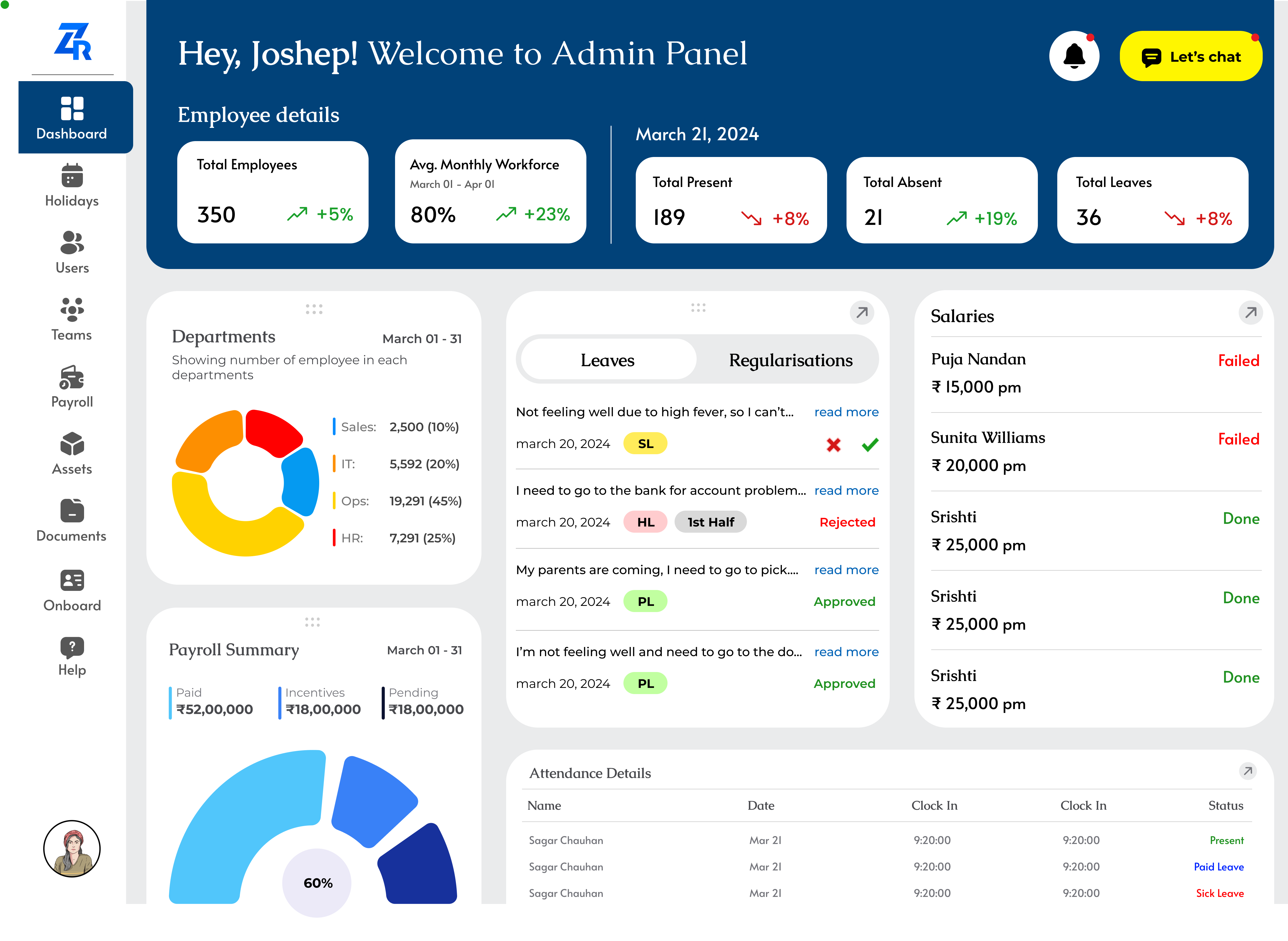Click read more on bank account leave
Viewport: 1288px width, 941px height.
pos(846,490)
